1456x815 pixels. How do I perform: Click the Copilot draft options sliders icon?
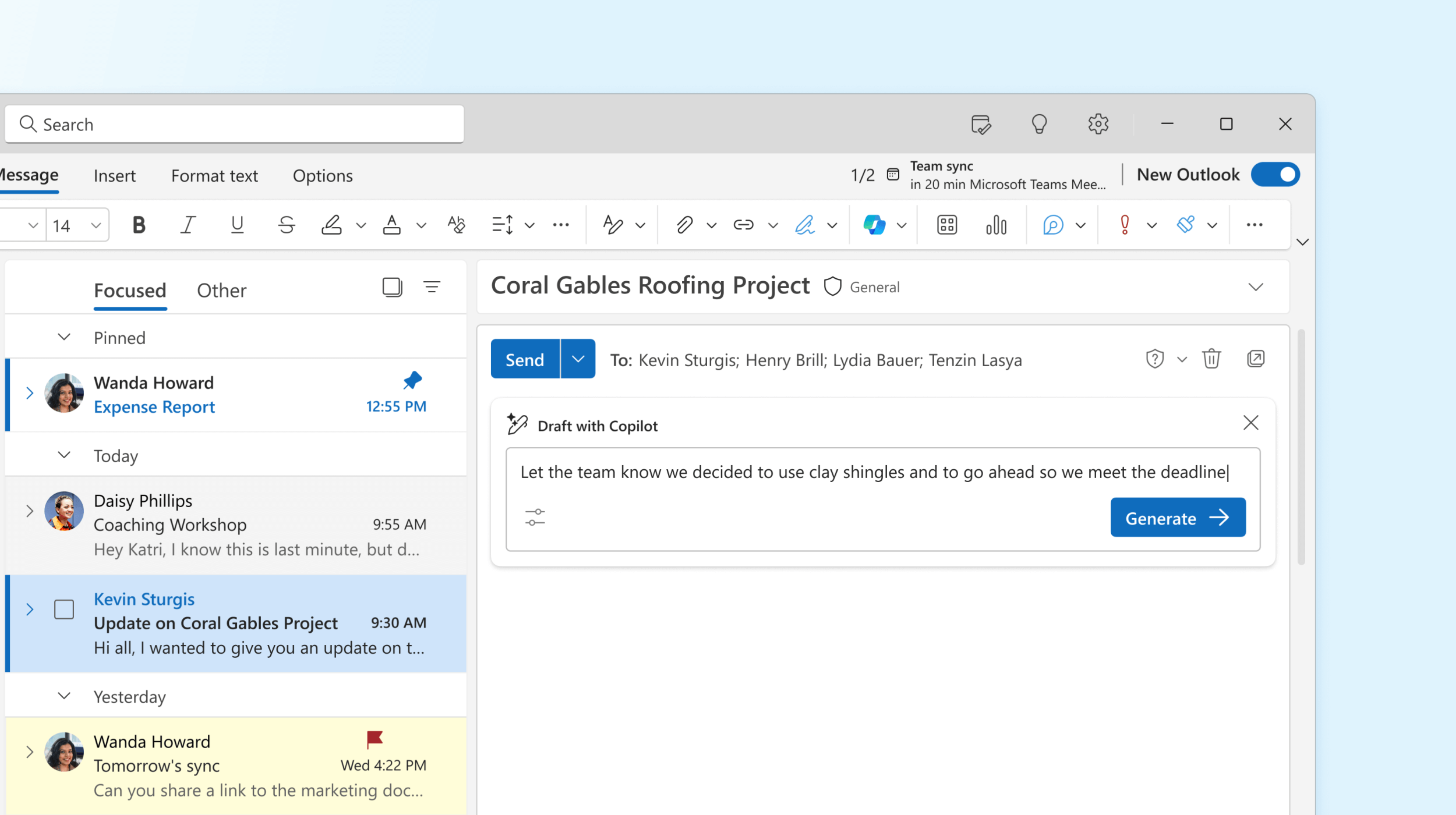535,517
